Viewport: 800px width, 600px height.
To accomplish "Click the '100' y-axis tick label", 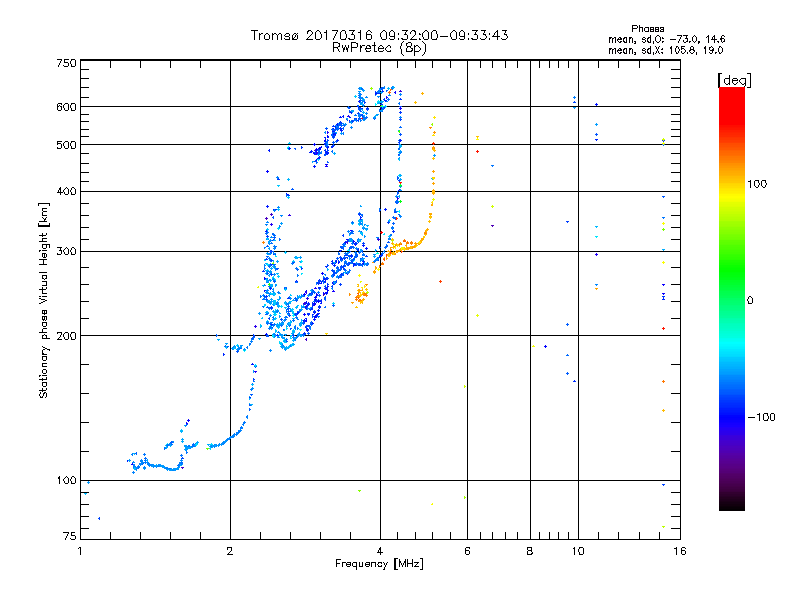I will click(66, 481).
